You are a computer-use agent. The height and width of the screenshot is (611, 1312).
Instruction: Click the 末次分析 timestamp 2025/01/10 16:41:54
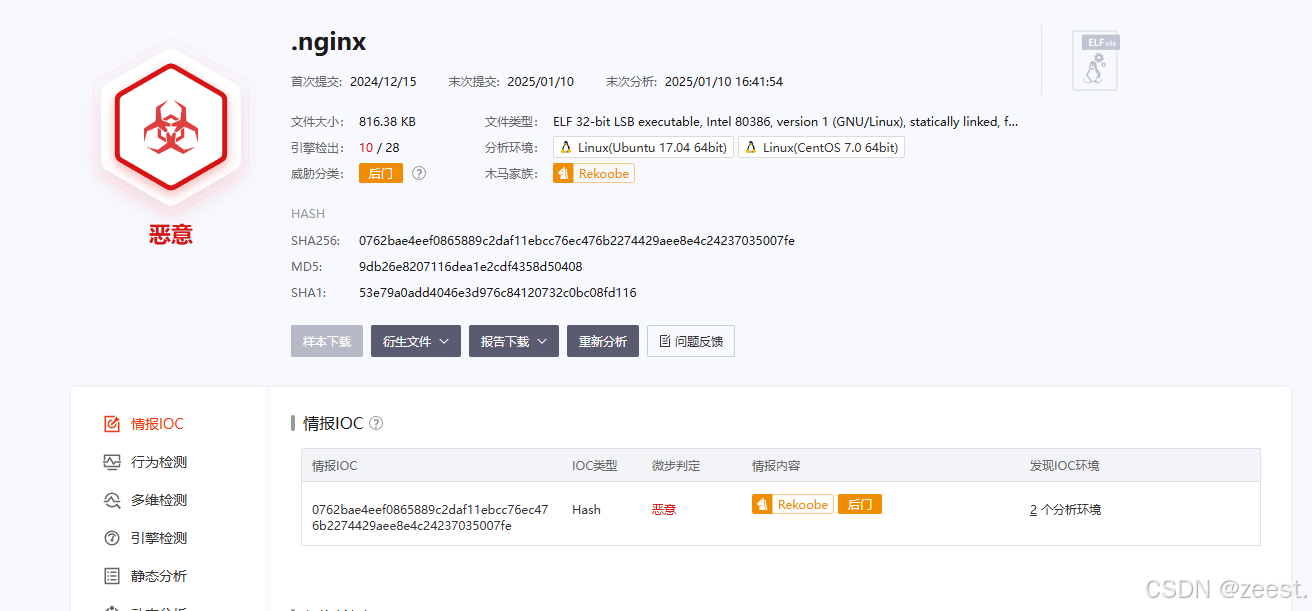coord(724,82)
